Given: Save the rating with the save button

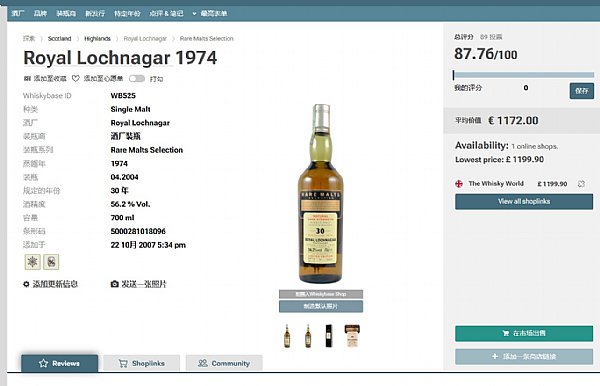Looking at the screenshot, I should [582, 91].
